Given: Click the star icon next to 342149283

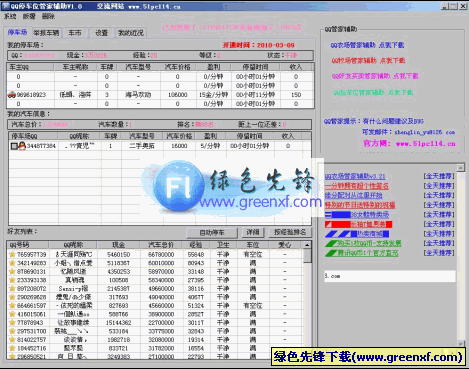Looking at the screenshot, I should pos(12,263).
